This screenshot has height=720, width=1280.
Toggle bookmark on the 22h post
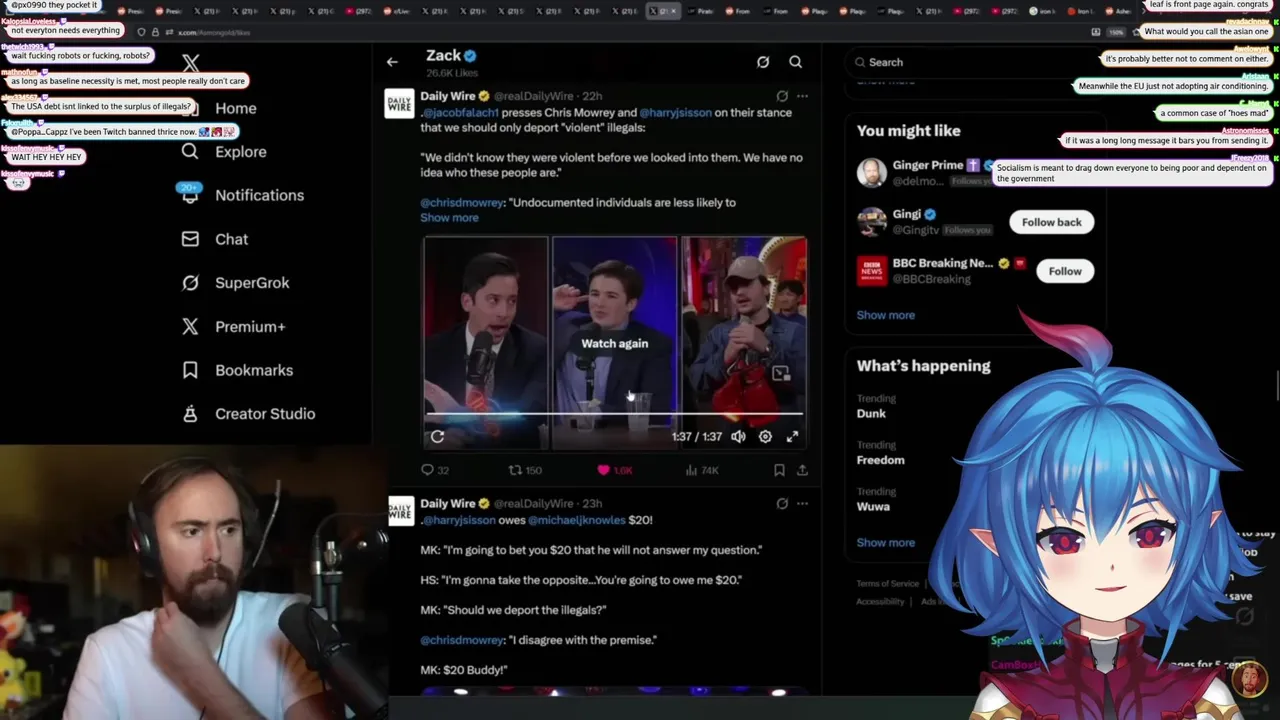tap(779, 470)
